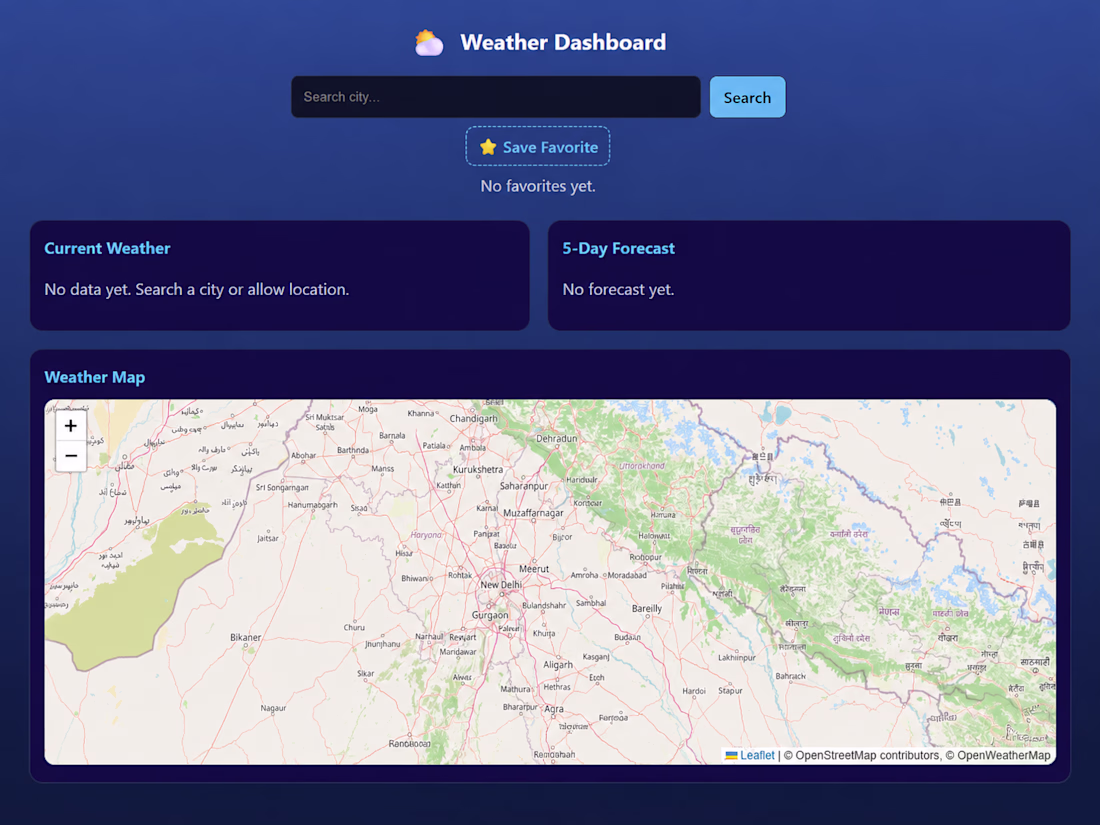Click Bikaner label on the map
Image resolution: width=1100 pixels, height=825 pixels.
(246, 638)
